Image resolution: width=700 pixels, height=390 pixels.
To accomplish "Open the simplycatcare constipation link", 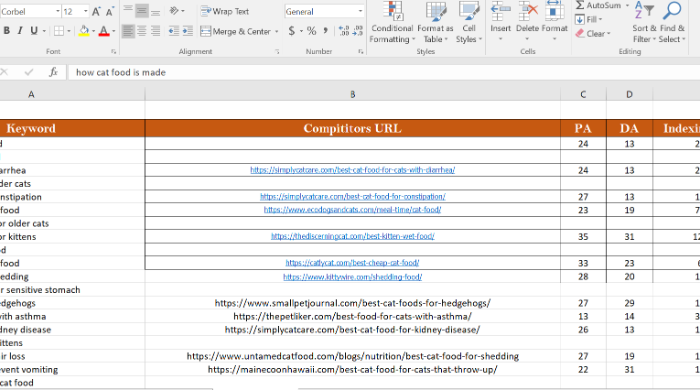I will [x=353, y=197].
